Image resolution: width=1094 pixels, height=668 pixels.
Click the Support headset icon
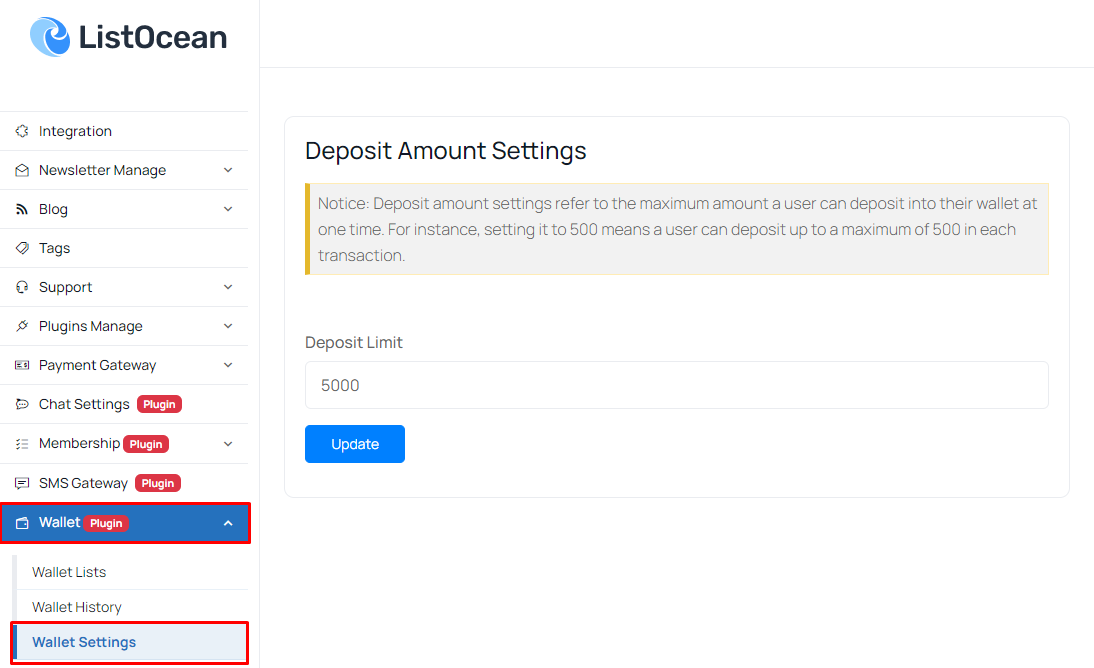(22, 287)
